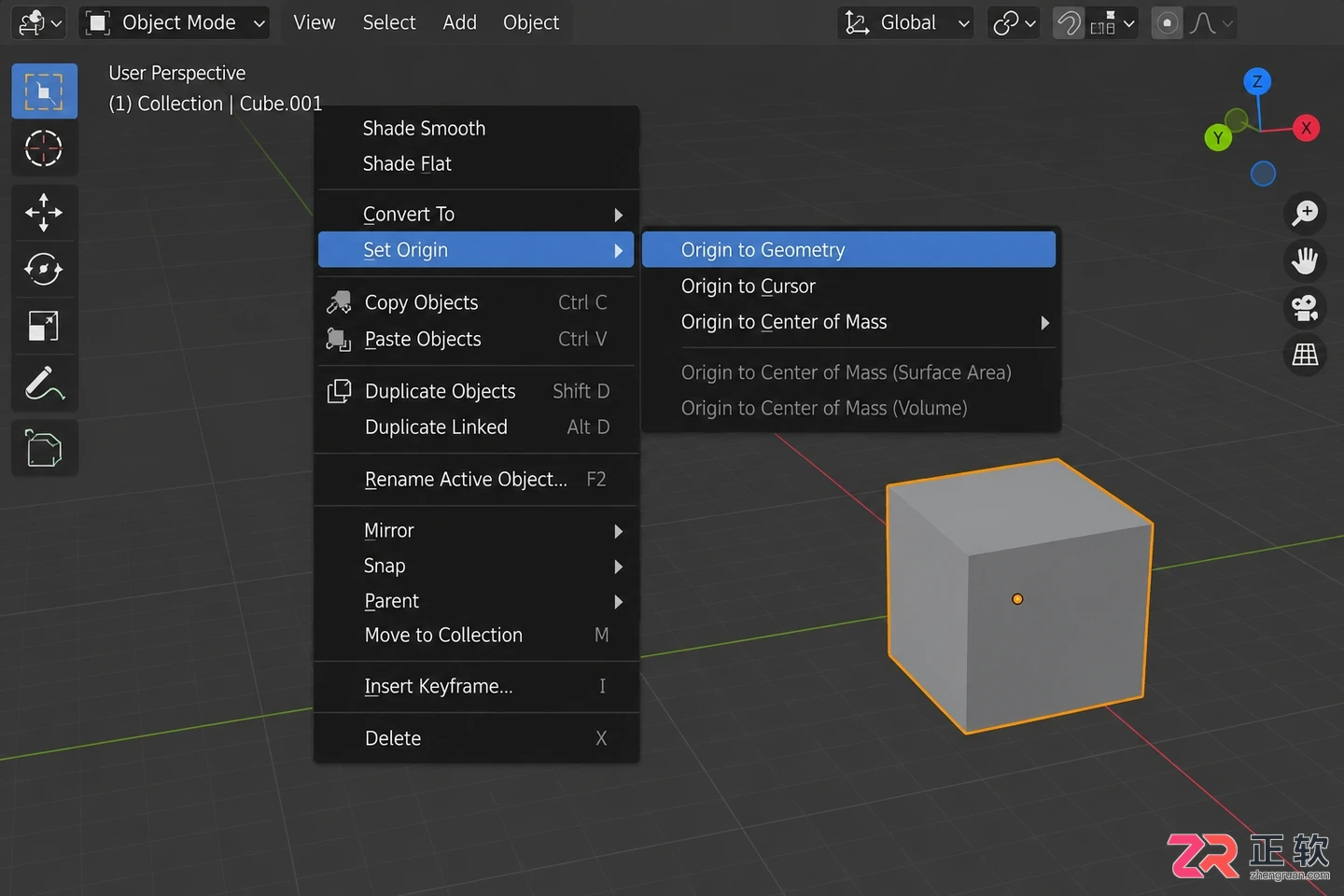The image size is (1344, 896).
Task: Click the cube's orange origin point
Action: click(x=1017, y=599)
